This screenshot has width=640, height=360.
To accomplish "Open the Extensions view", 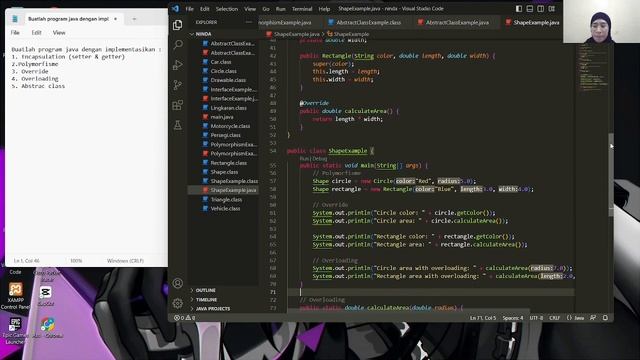I will pyautogui.click(x=178, y=105).
